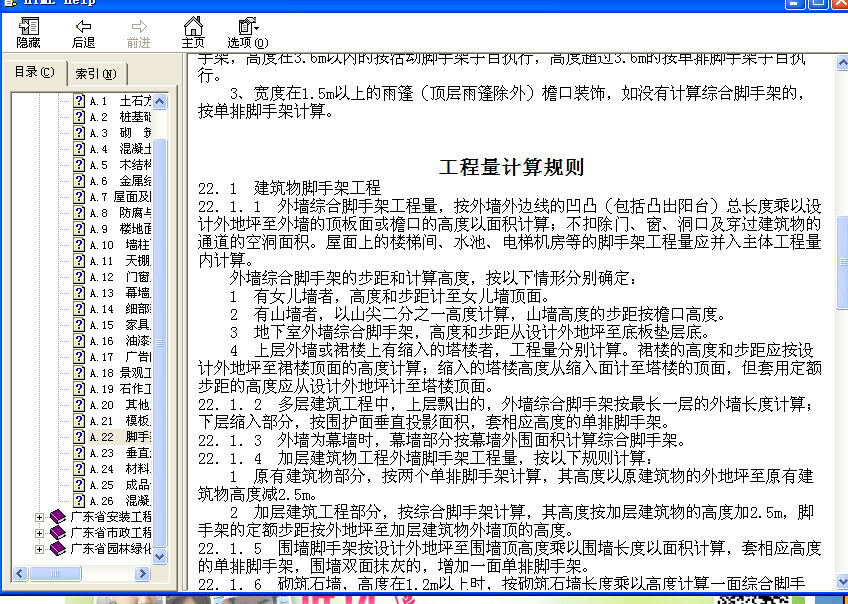Viewport: 848px width, 604px height.
Task: Select topic icon for A.11 天棚
Action: click(79, 261)
